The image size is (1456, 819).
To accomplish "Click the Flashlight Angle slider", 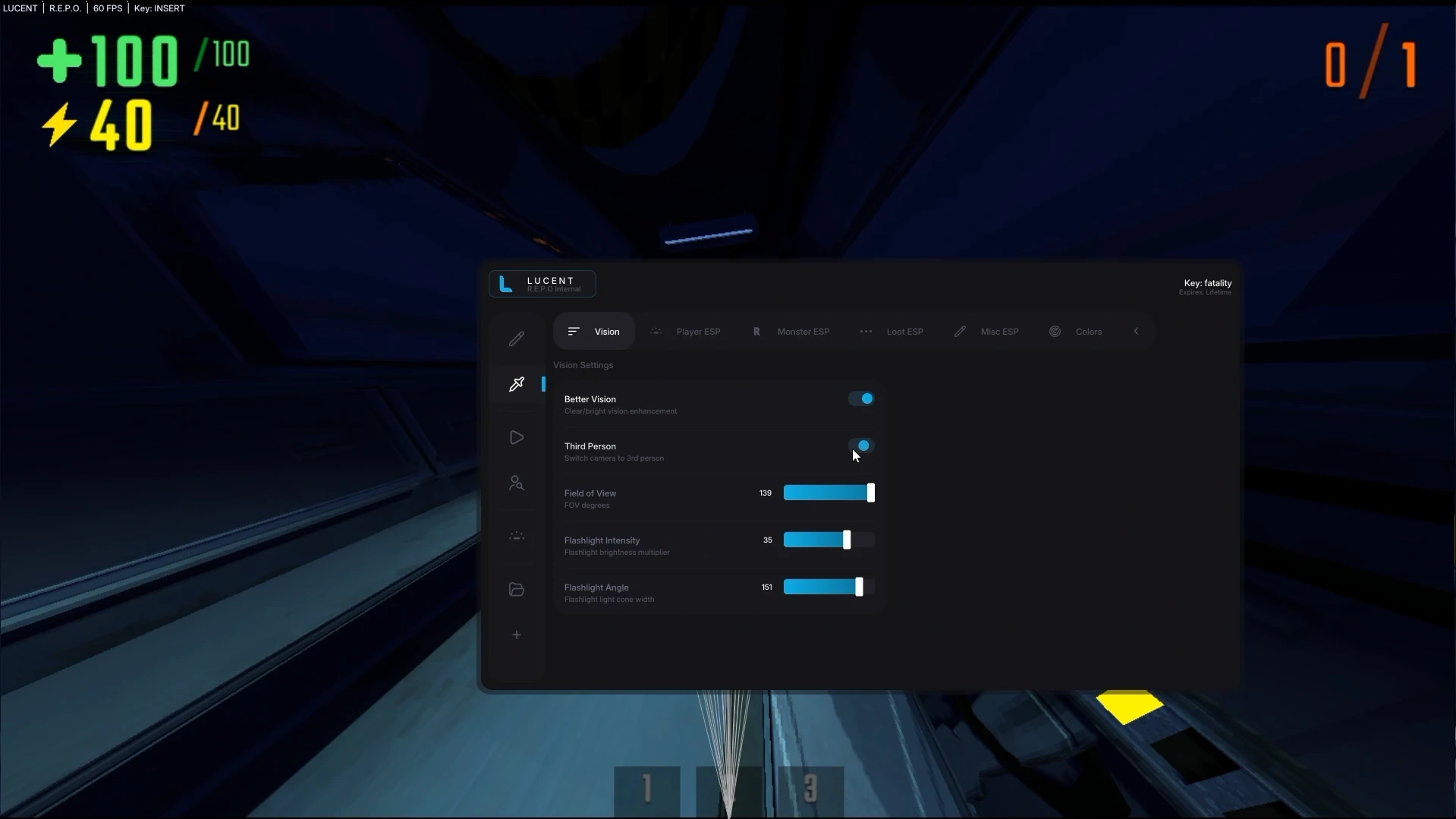I will click(x=829, y=587).
